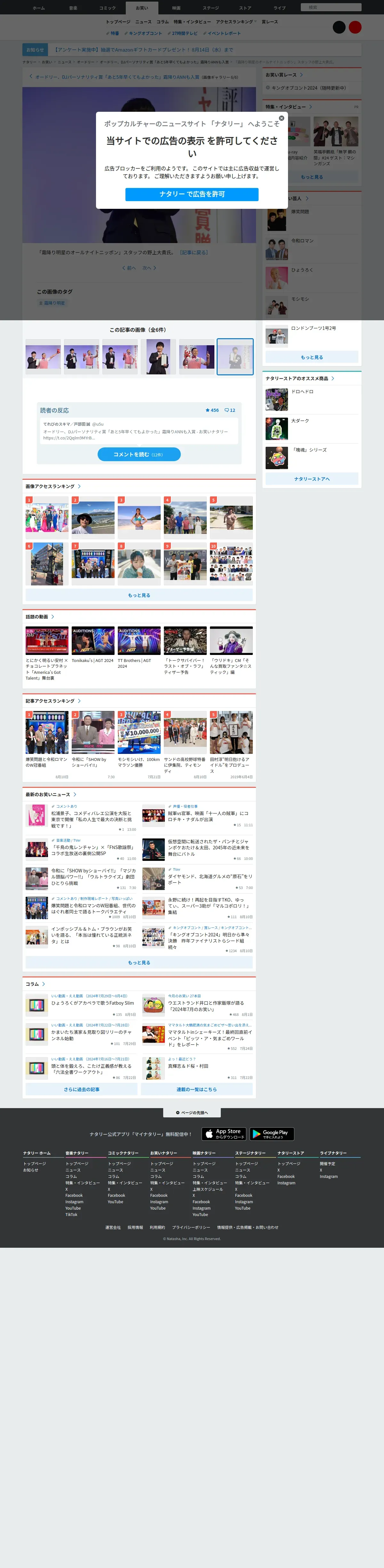Open TikTok link under 音楽ナタリー footer

pyautogui.click(x=71, y=1214)
